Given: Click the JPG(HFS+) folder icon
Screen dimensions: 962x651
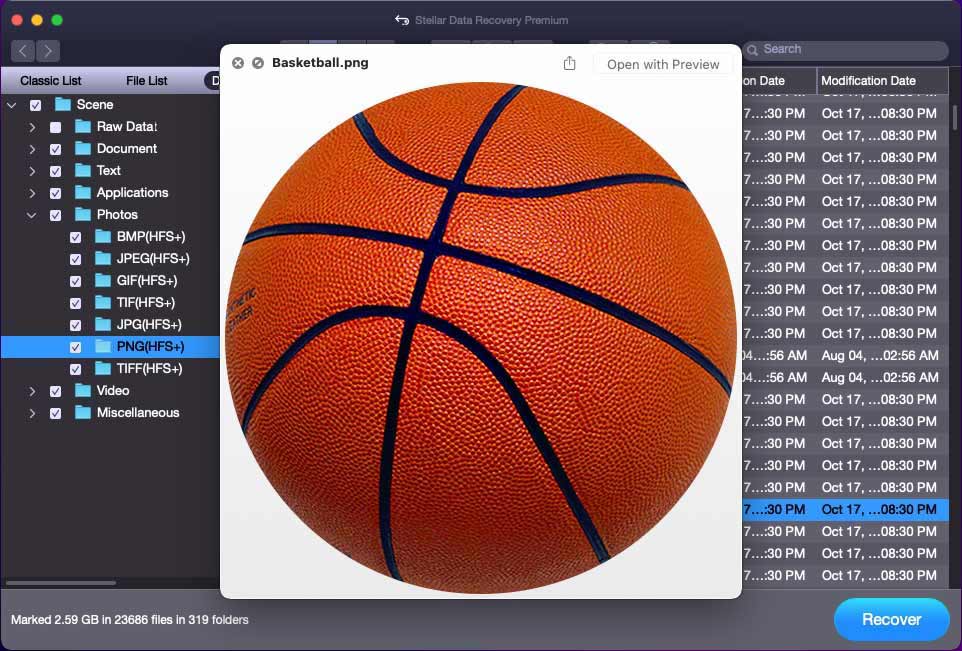Looking at the screenshot, I should [103, 325].
